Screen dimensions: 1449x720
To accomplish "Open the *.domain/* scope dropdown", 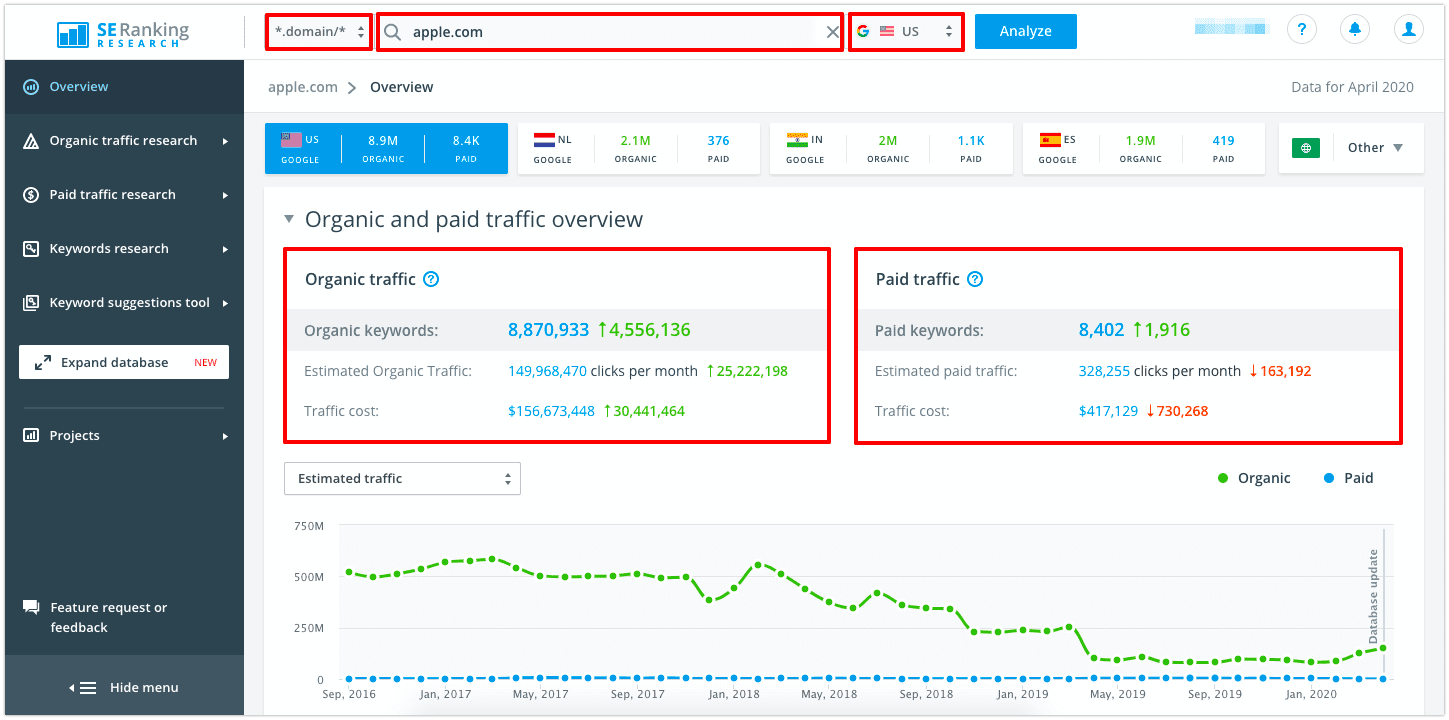I will (x=320, y=32).
